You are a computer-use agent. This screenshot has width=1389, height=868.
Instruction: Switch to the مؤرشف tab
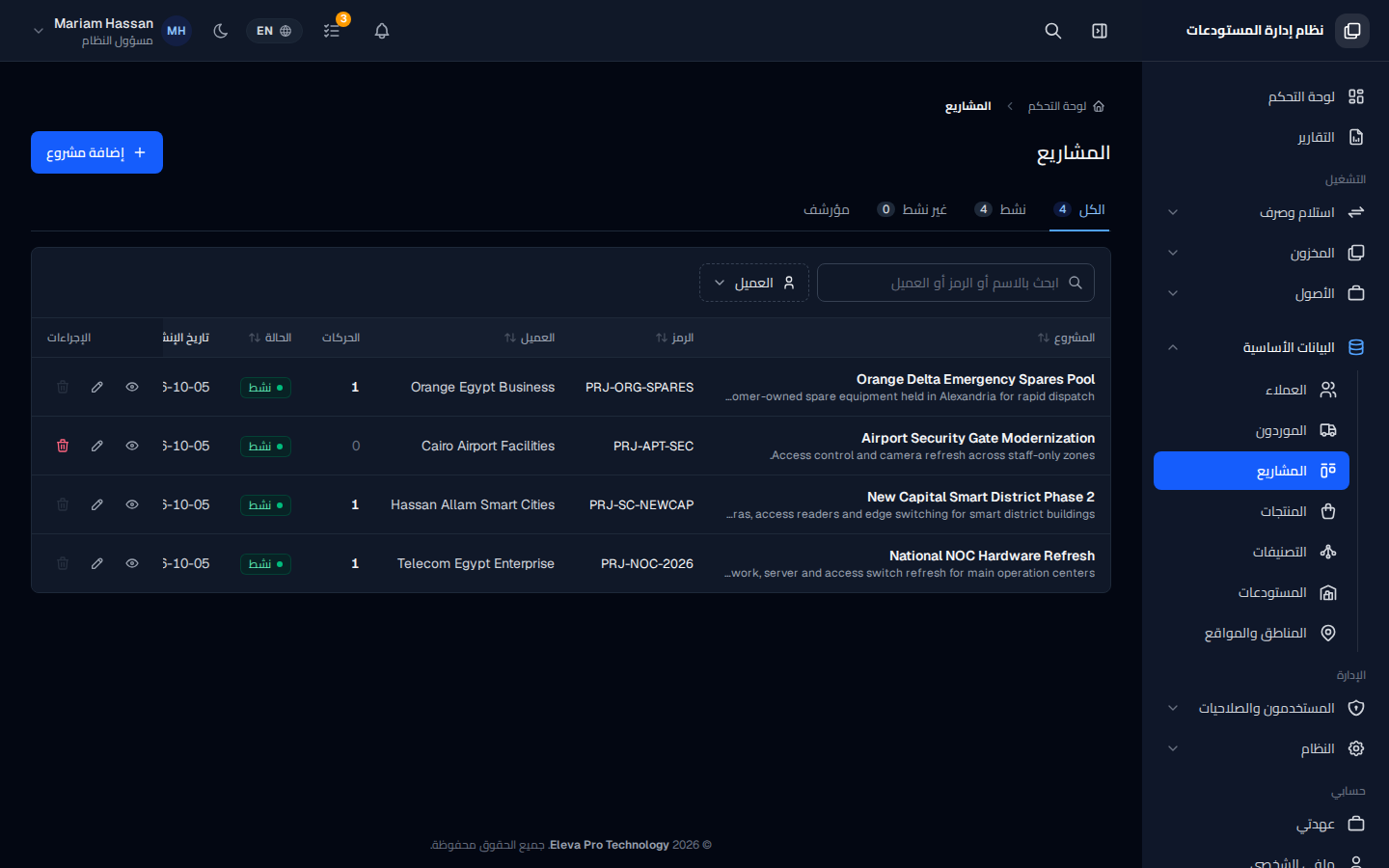coord(827,209)
